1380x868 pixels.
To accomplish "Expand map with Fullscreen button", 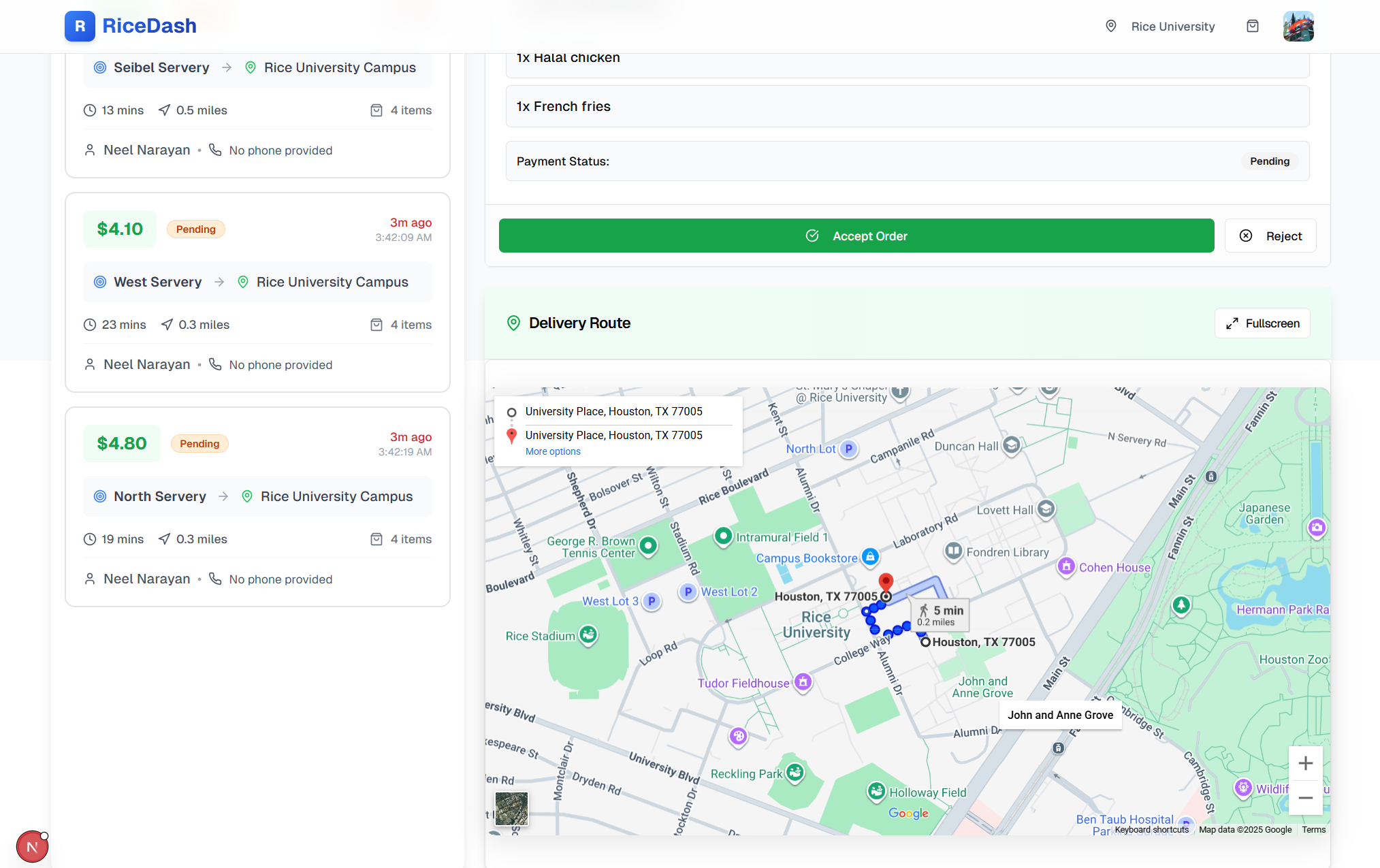I will [1262, 323].
